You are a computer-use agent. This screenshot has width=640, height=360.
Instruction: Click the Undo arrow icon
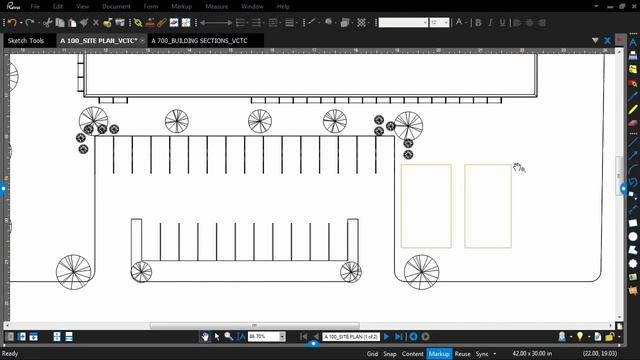12,22
